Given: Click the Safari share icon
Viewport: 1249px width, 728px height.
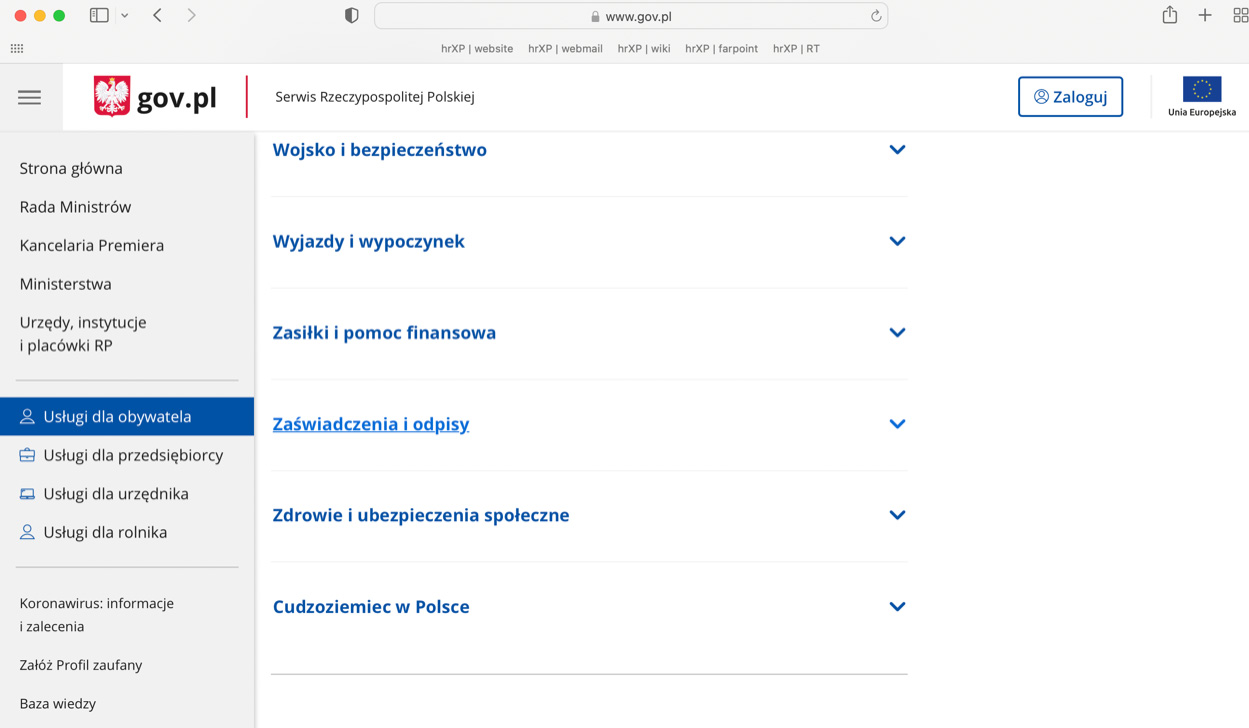Looking at the screenshot, I should 1169,15.
